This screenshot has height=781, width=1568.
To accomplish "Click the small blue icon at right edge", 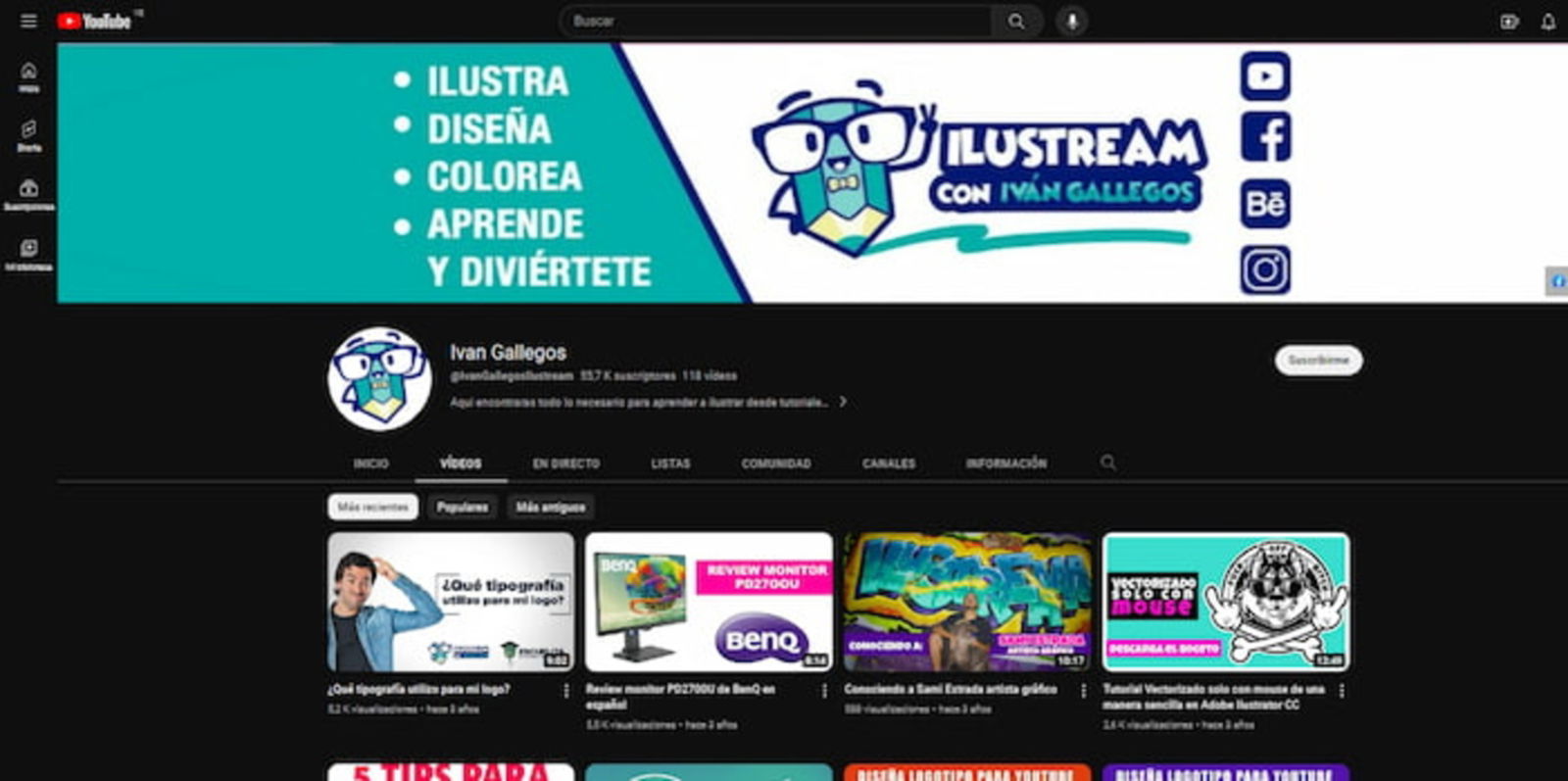I will click(1557, 281).
